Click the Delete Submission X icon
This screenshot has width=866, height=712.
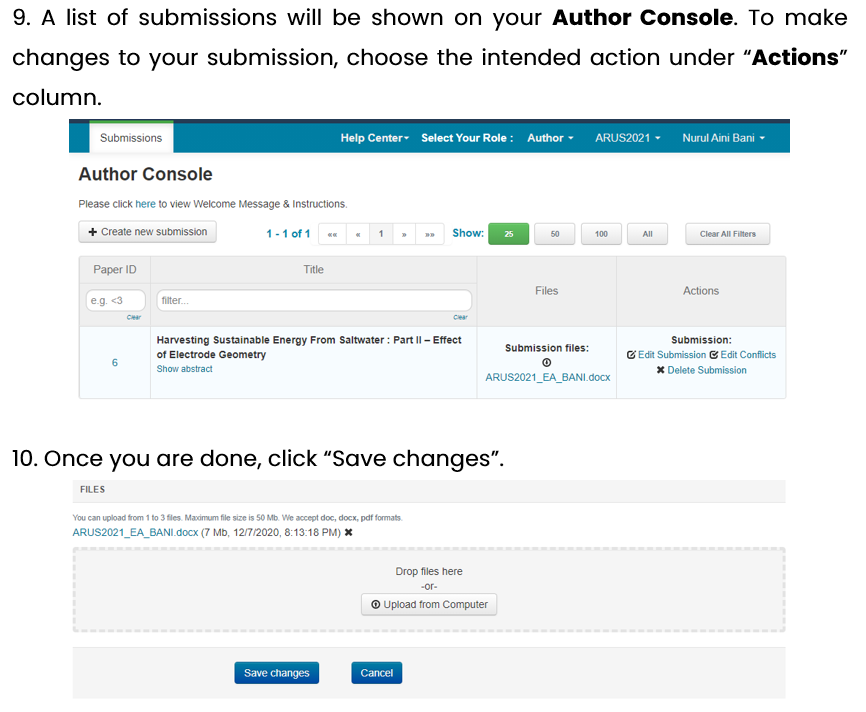(660, 370)
